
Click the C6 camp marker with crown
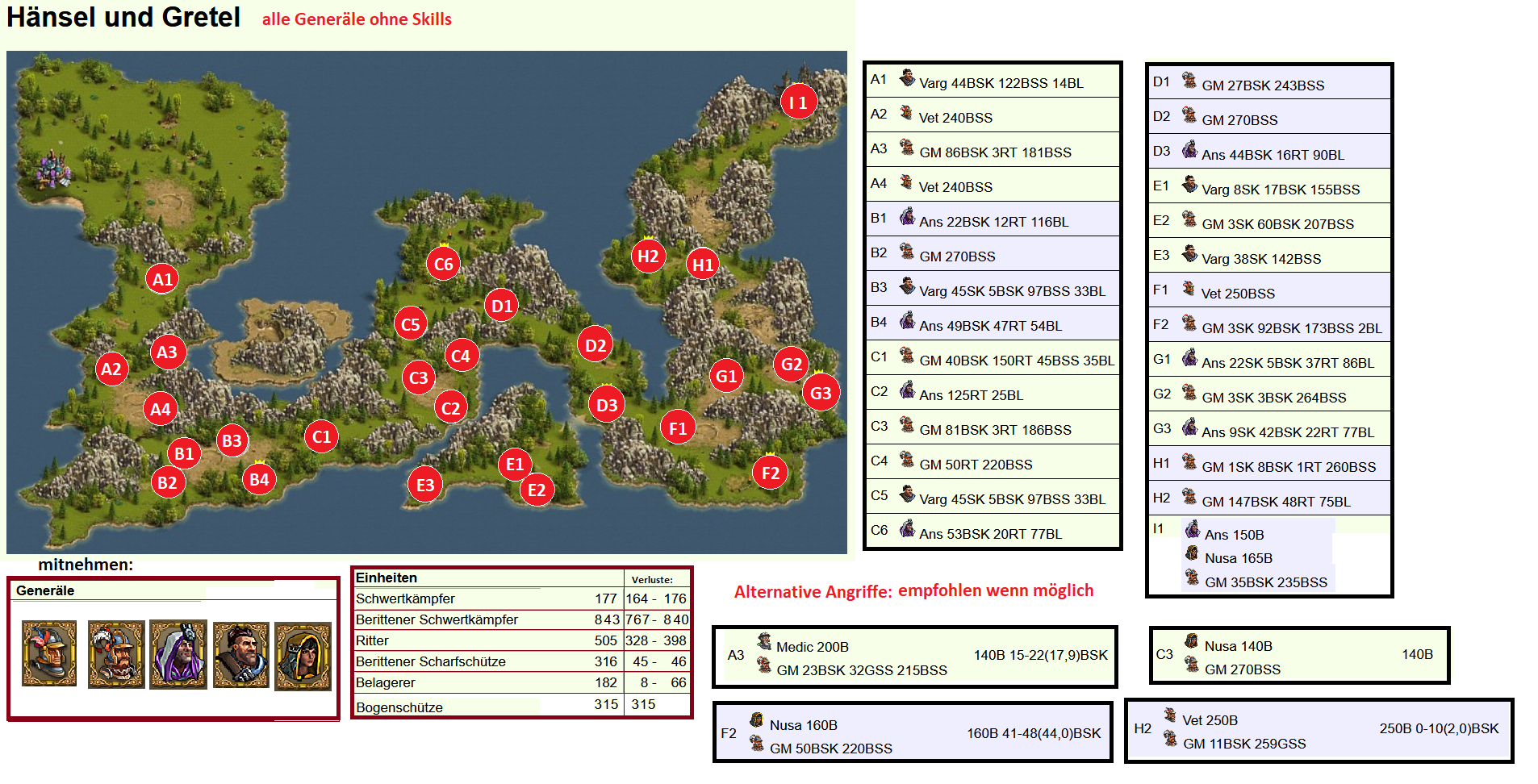443,264
